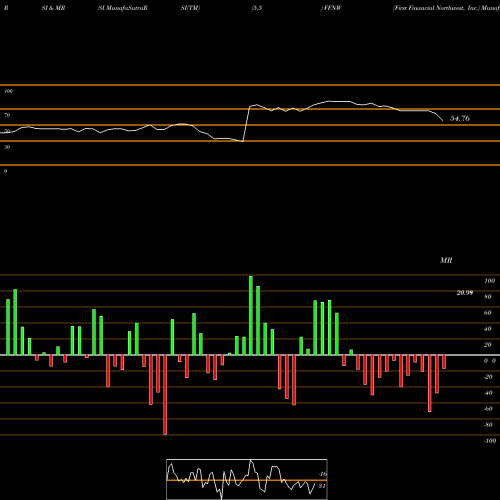Click the 100 label on the MR axis
500x500 pixels.
point(489,281)
